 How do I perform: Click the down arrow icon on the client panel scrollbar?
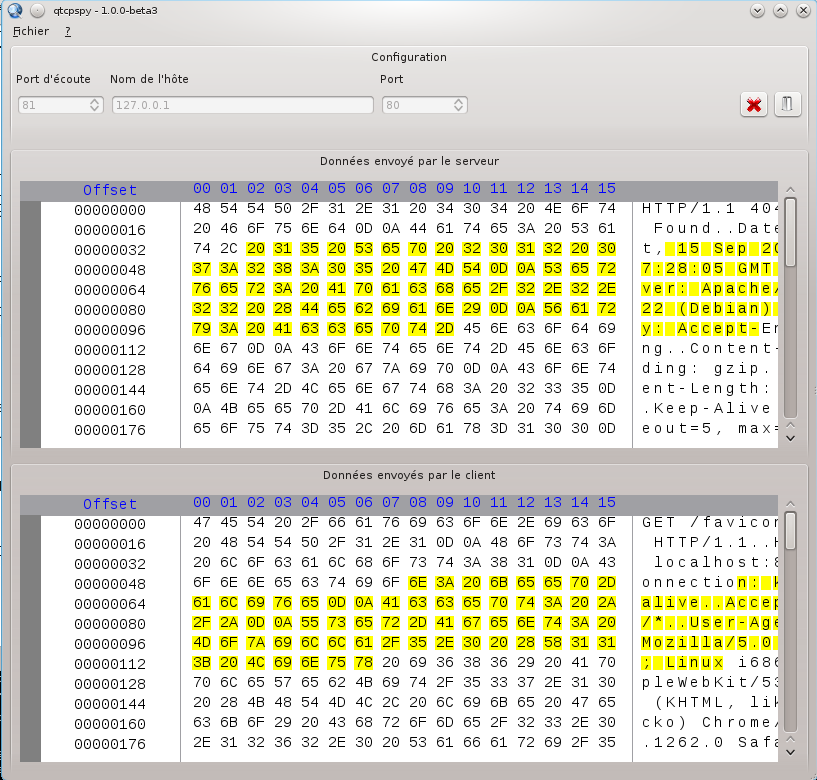[791, 751]
